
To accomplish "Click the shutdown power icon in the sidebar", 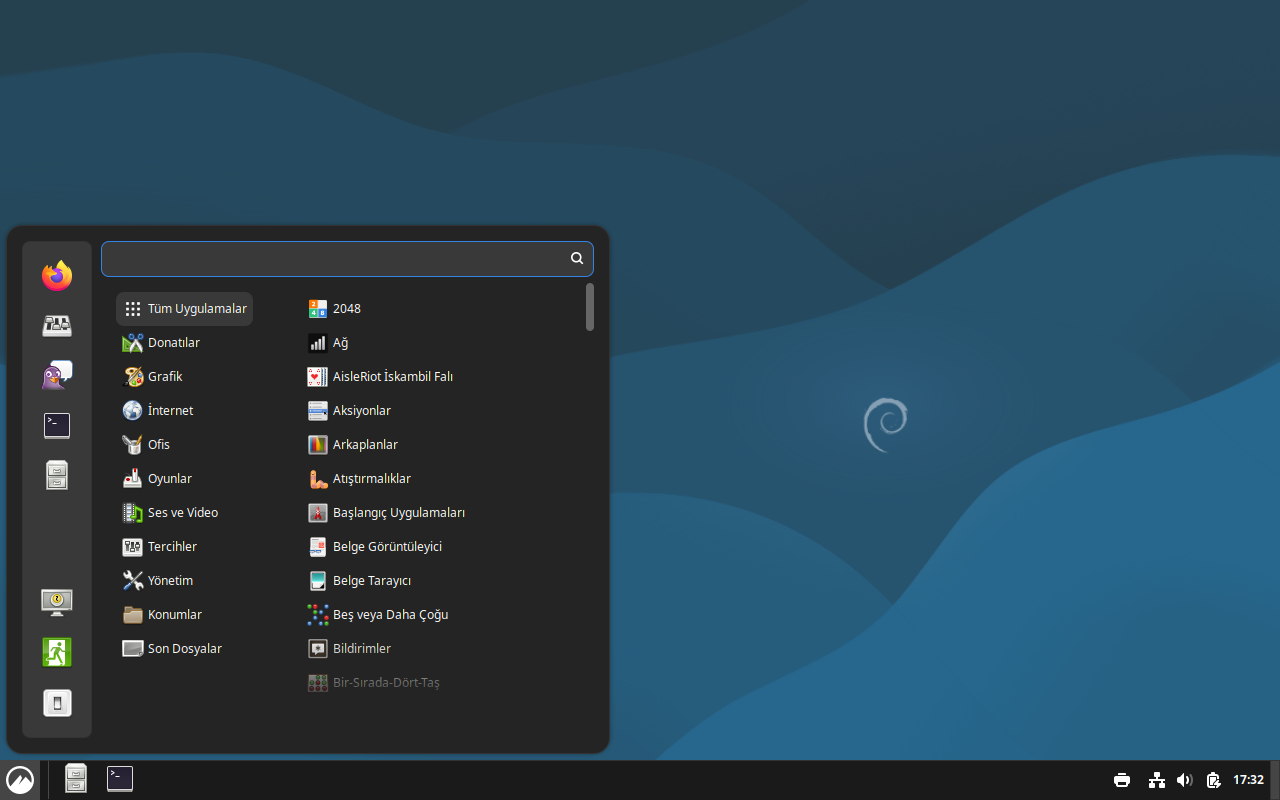I will tap(57, 703).
